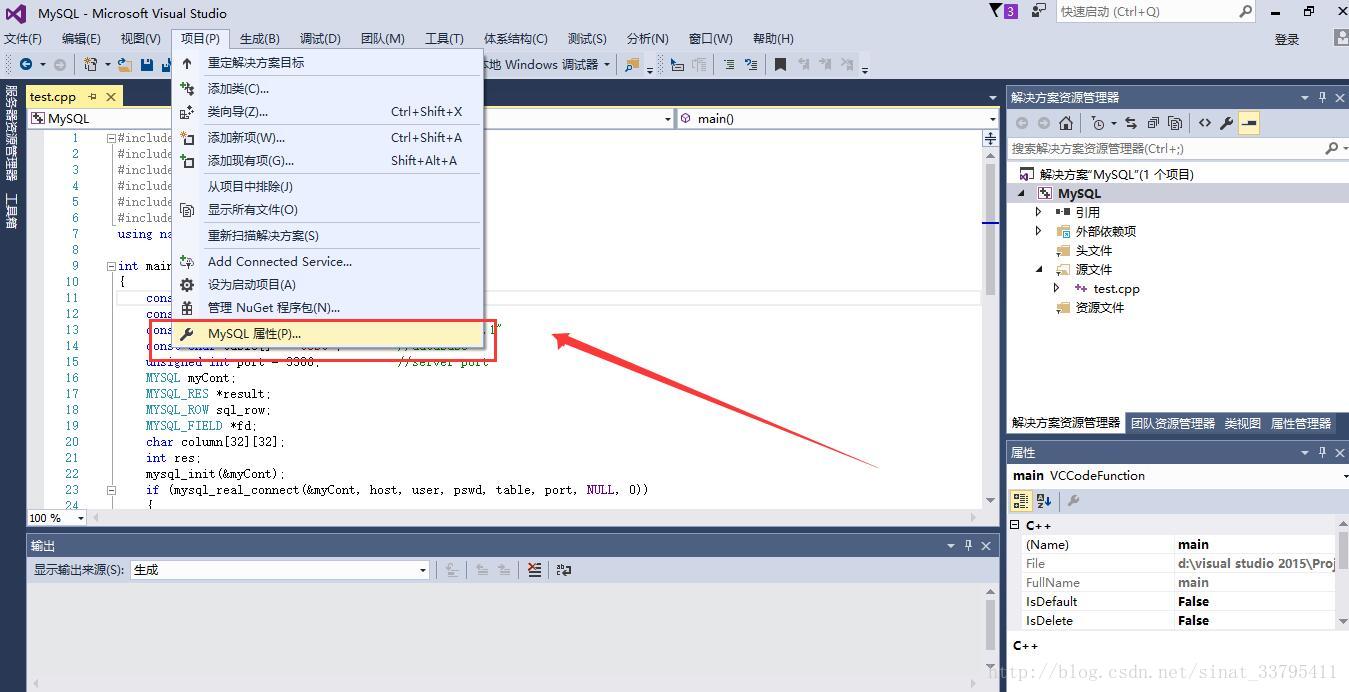The width and height of the screenshot is (1349, 692).
Task: Open the MySQL scope dropdown in editor
Action: tap(668, 118)
